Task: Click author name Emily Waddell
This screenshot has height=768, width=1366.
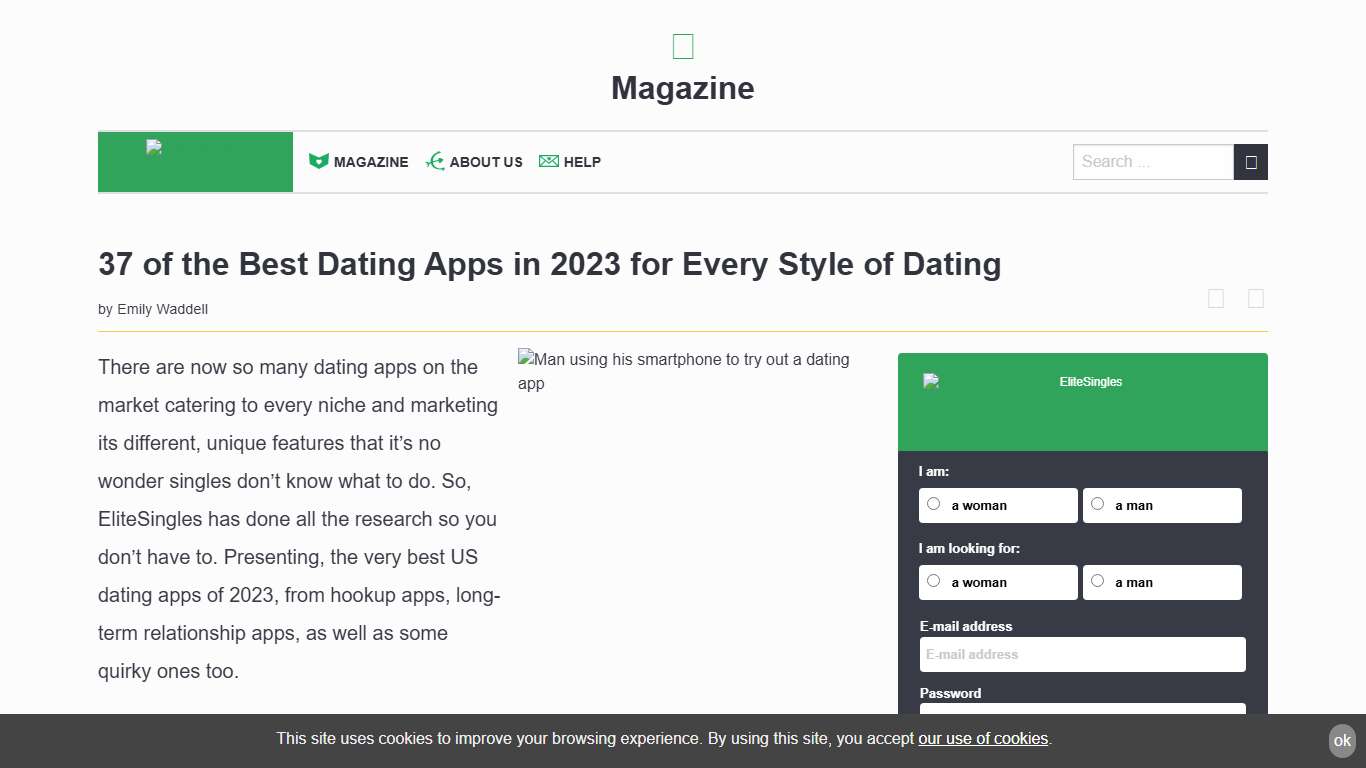Action: point(162,309)
